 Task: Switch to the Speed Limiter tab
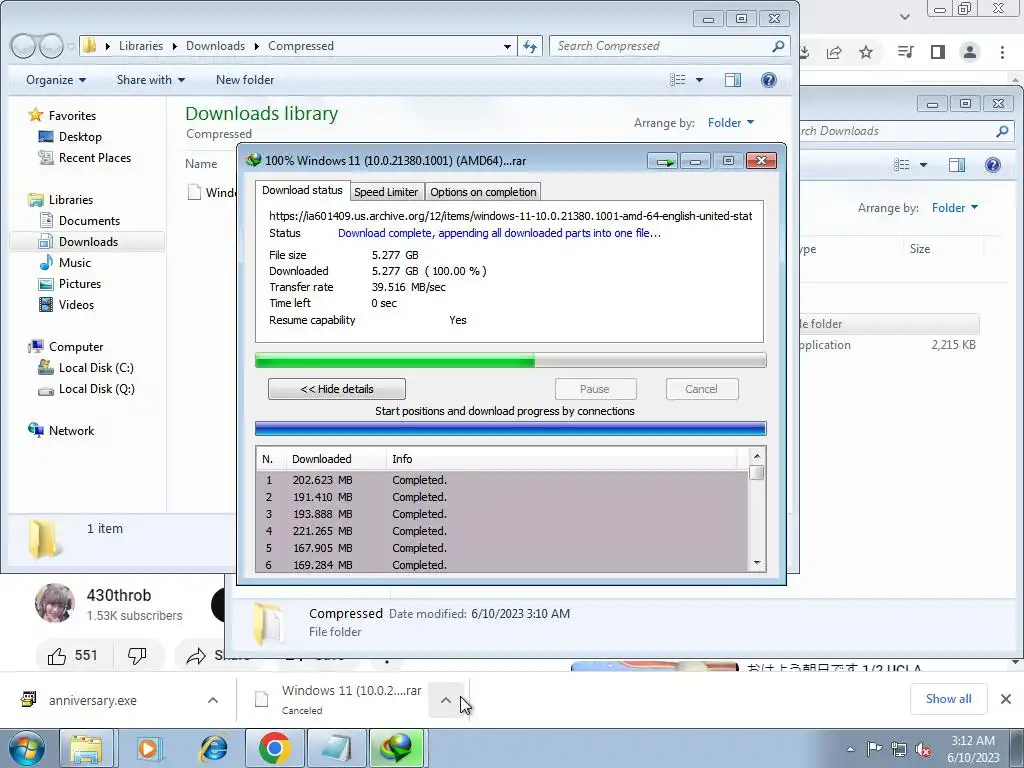[385, 192]
